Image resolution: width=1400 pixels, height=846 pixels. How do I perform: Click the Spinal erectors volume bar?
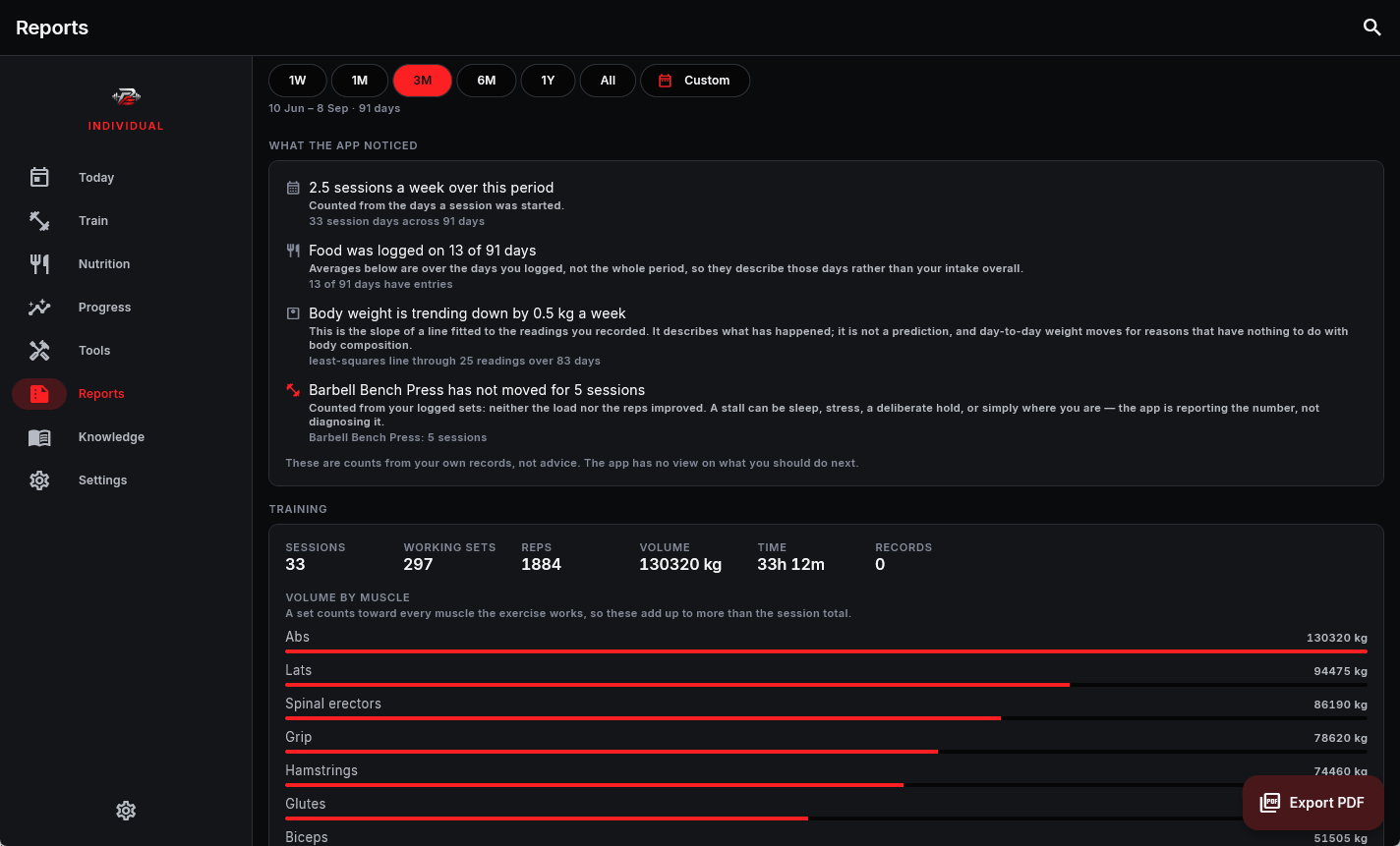[826, 718]
